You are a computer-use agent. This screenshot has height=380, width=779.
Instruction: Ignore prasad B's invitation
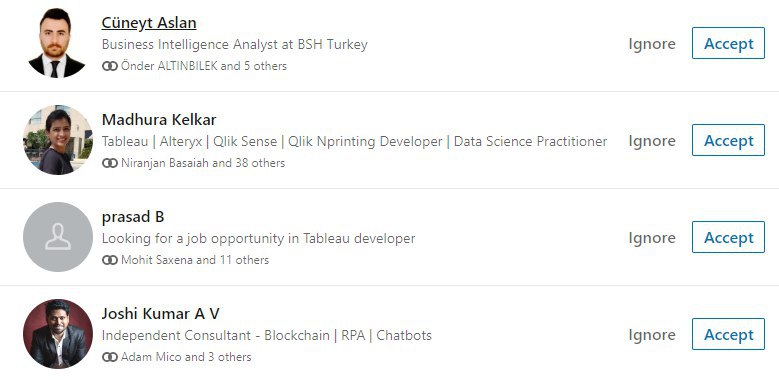(652, 238)
